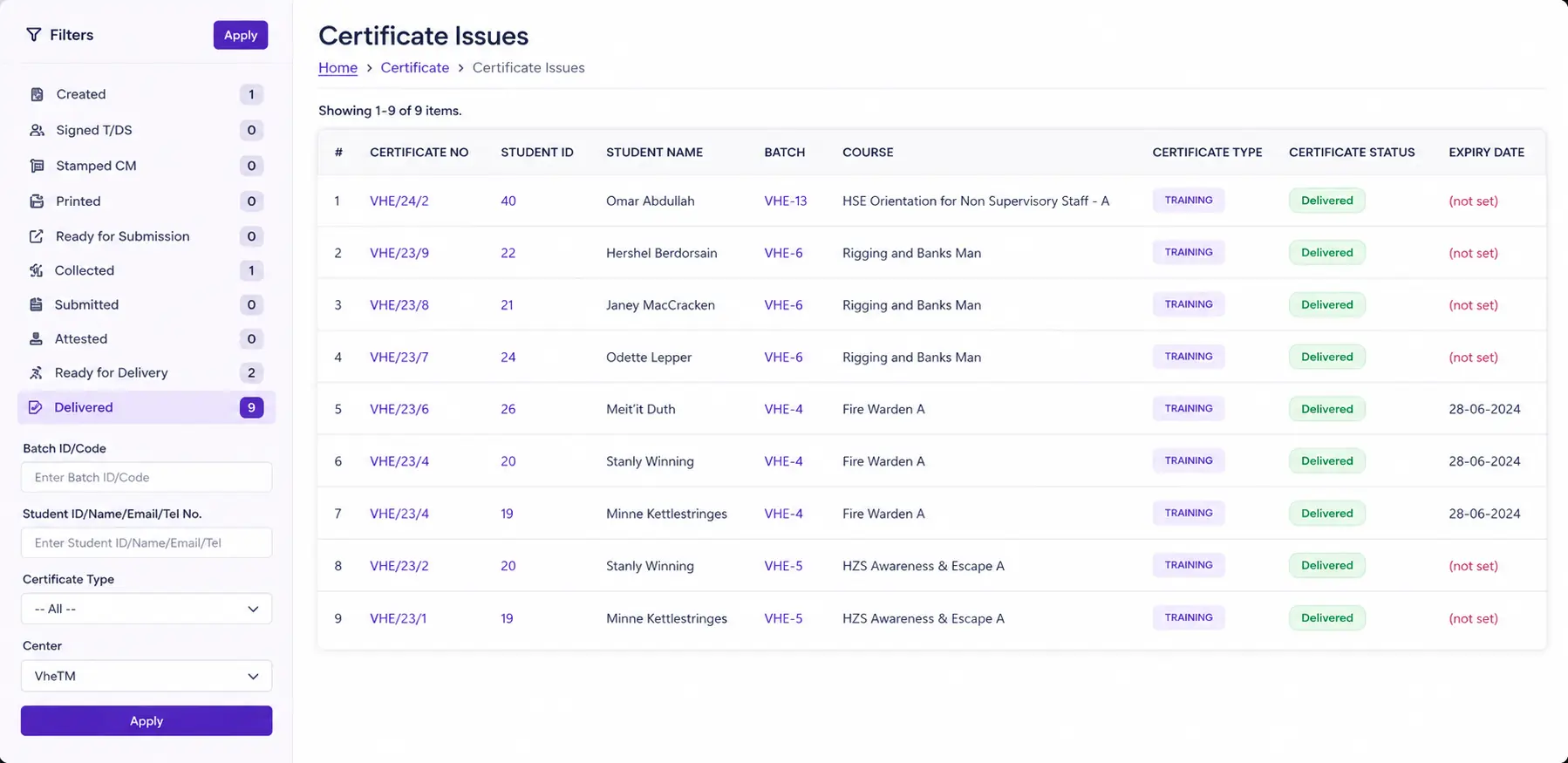The image size is (1568, 763).
Task: Select the Ready for Submission filter
Action: (147, 236)
